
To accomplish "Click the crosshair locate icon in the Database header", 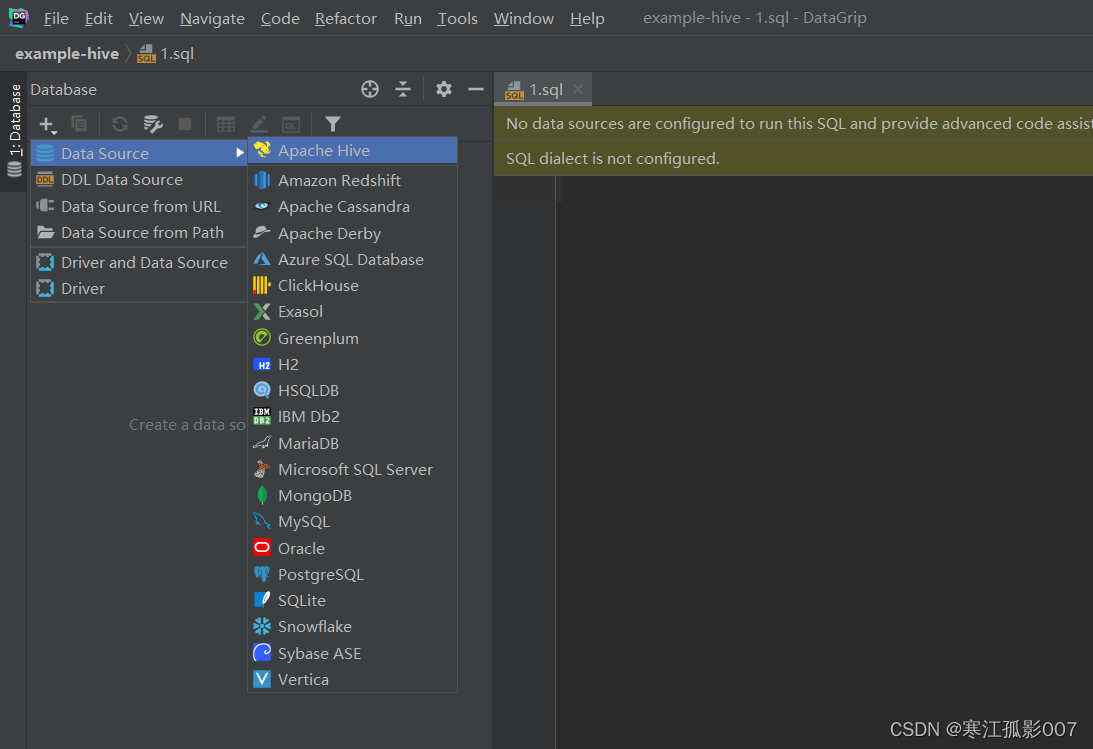I will pyautogui.click(x=370, y=89).
